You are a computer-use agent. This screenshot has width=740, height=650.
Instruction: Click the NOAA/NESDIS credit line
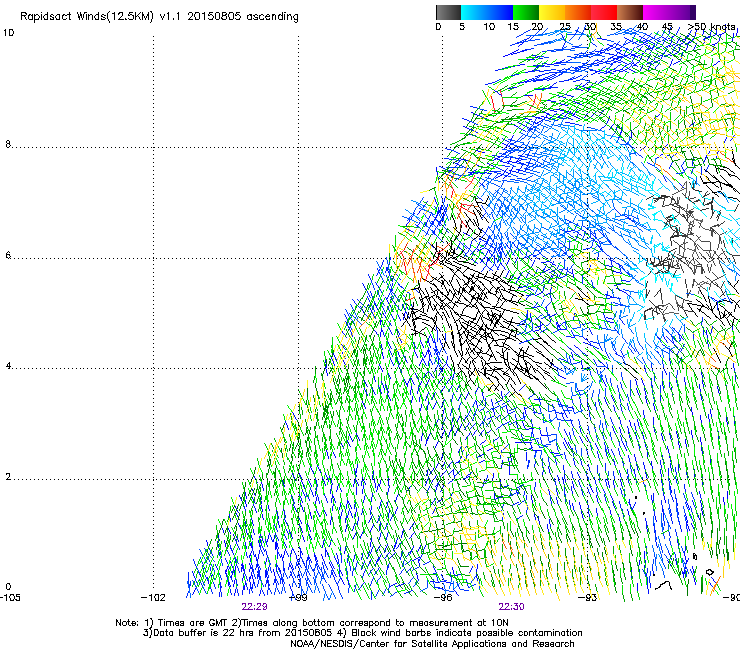(432, 644)
